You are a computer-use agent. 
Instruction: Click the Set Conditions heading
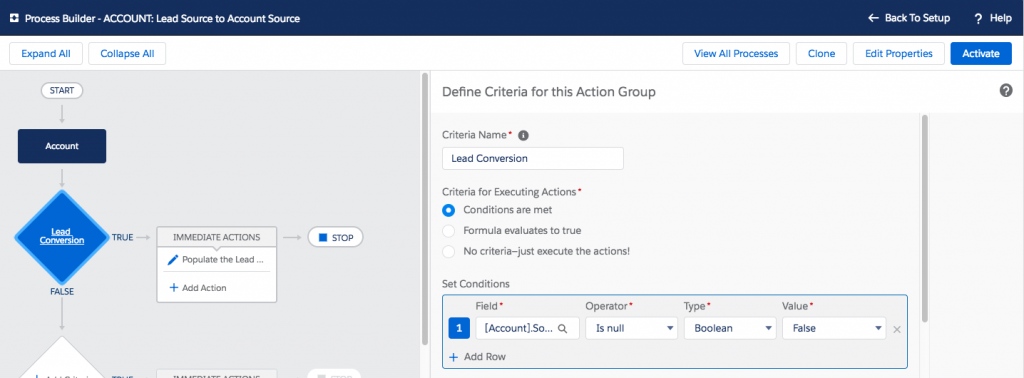[476, 284]
